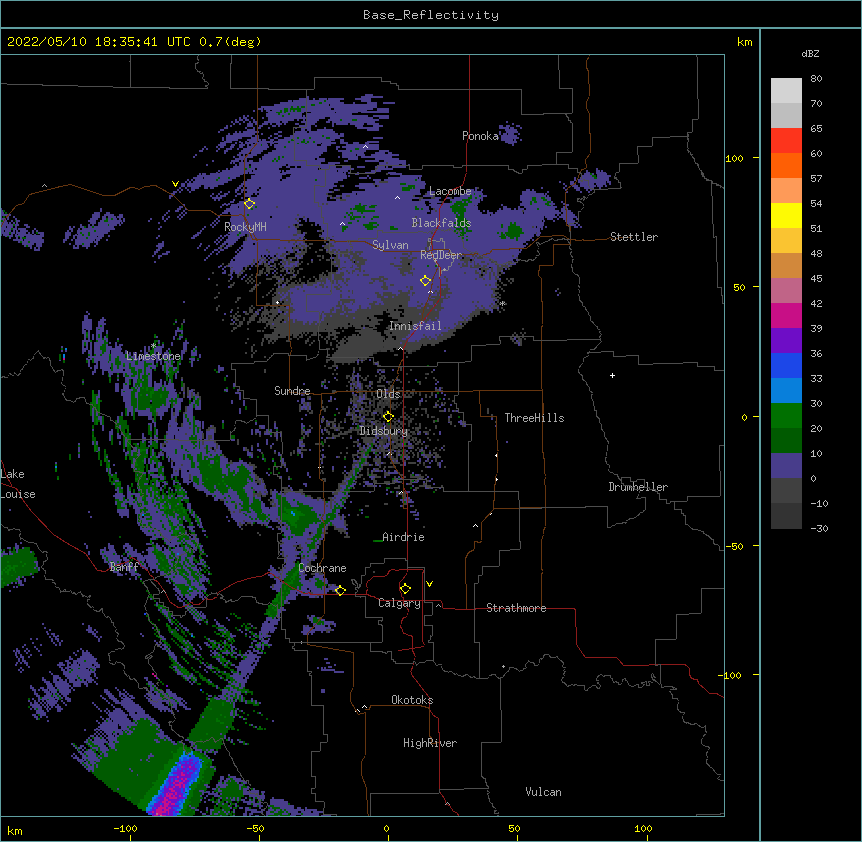Pick the bright yellow 51–54 dBZ legend swatch
The image size is (862, 842).
tap(786, 215)
